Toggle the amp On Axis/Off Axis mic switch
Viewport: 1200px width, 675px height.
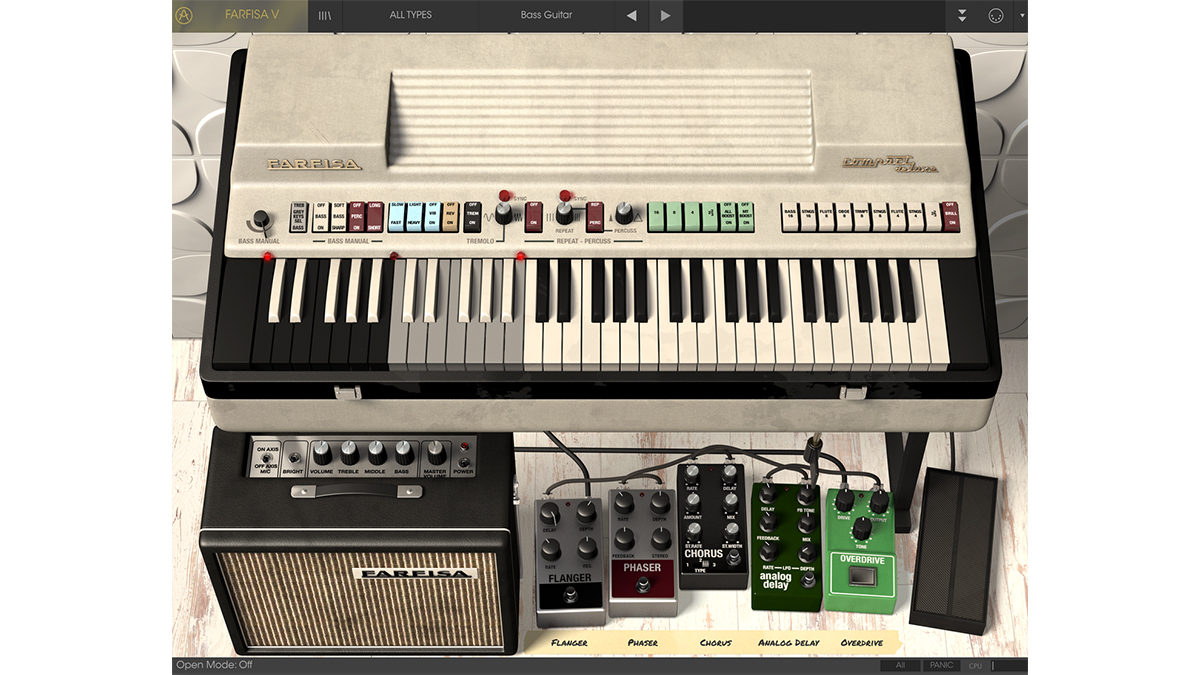[265, 458]
